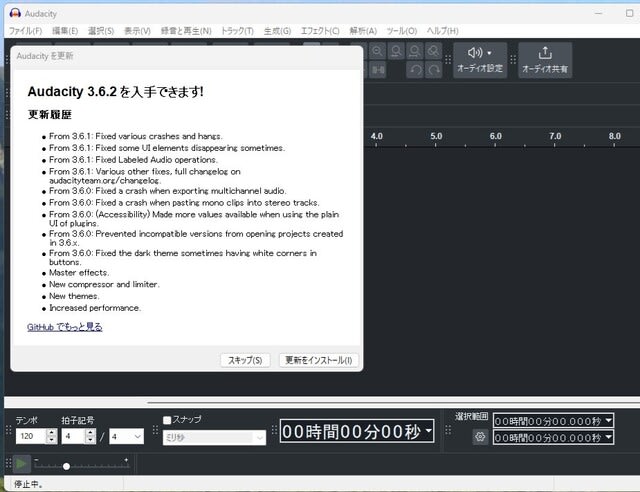
Task: Adjust the playback speed slider knob
Action: (x=66, y=466)
